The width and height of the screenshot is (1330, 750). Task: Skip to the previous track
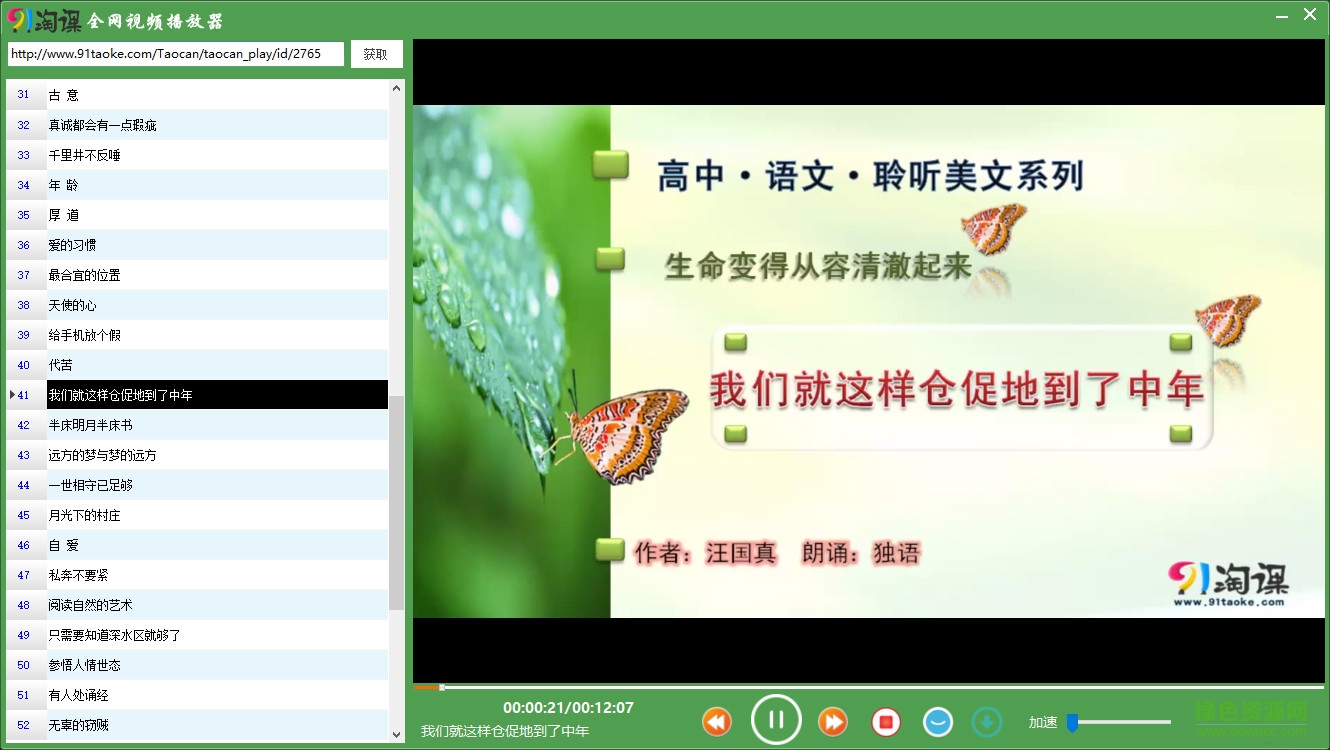click(716, 720)
